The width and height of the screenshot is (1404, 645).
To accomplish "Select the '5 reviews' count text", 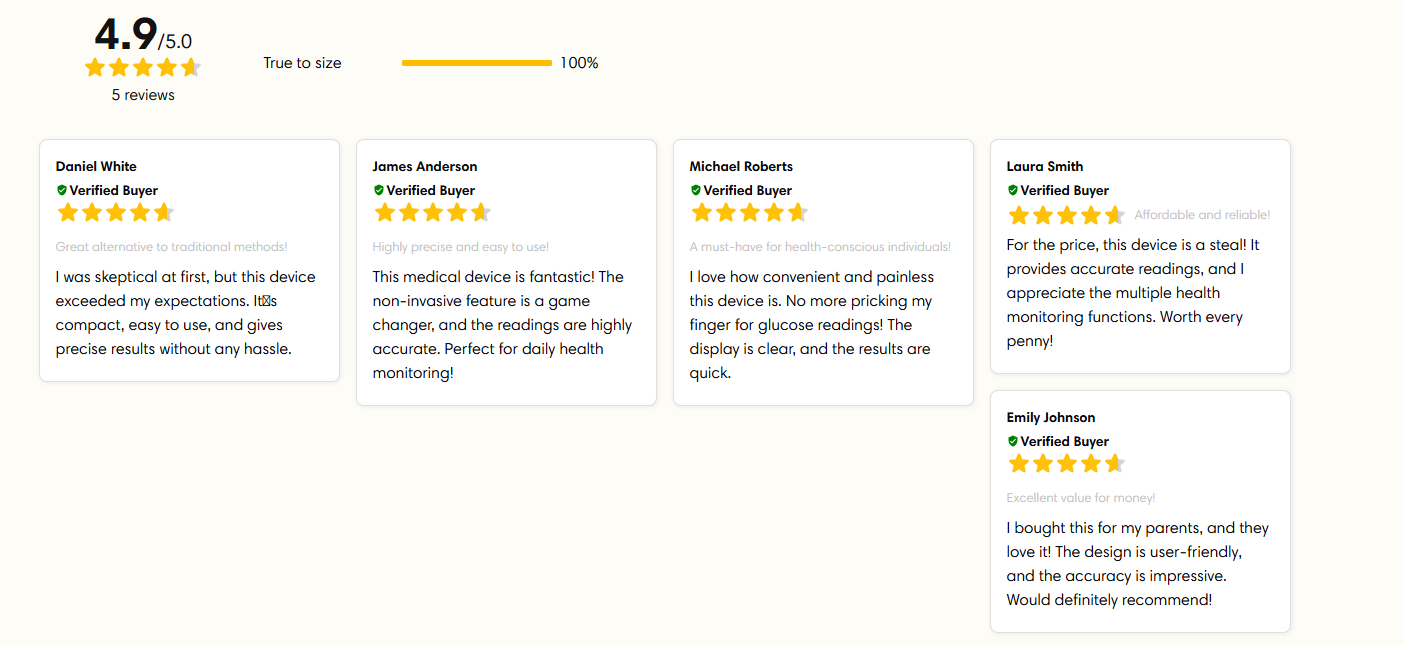I will click(143, 95).
